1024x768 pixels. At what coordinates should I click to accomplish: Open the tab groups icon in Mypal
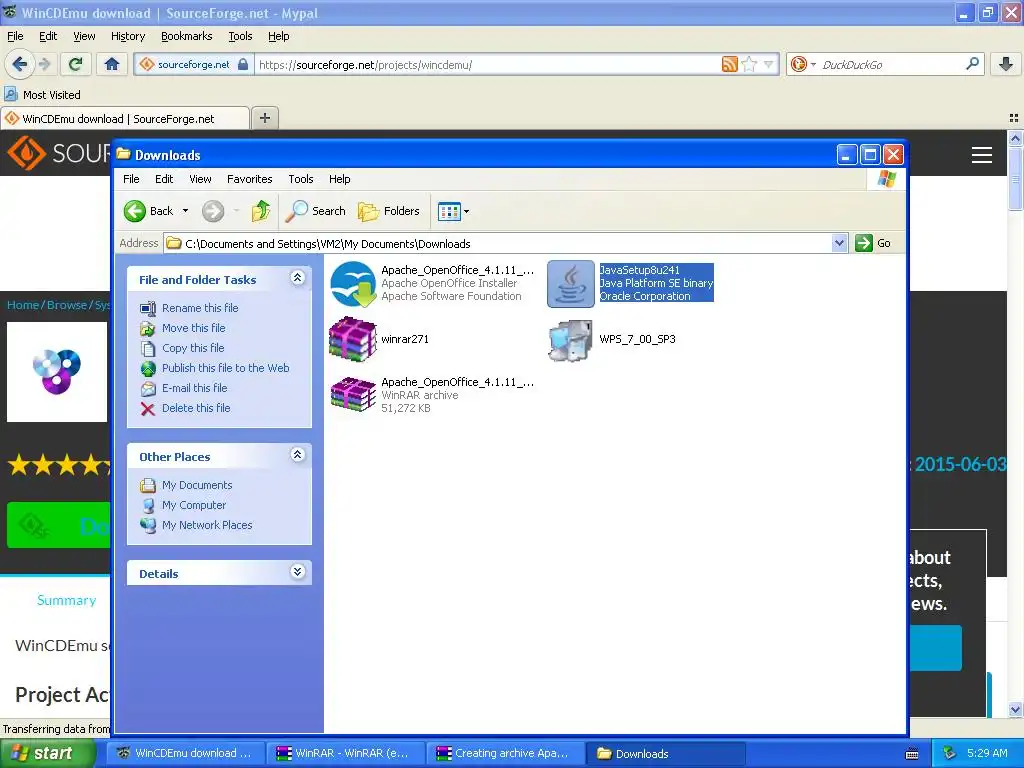pos(1014,118)
